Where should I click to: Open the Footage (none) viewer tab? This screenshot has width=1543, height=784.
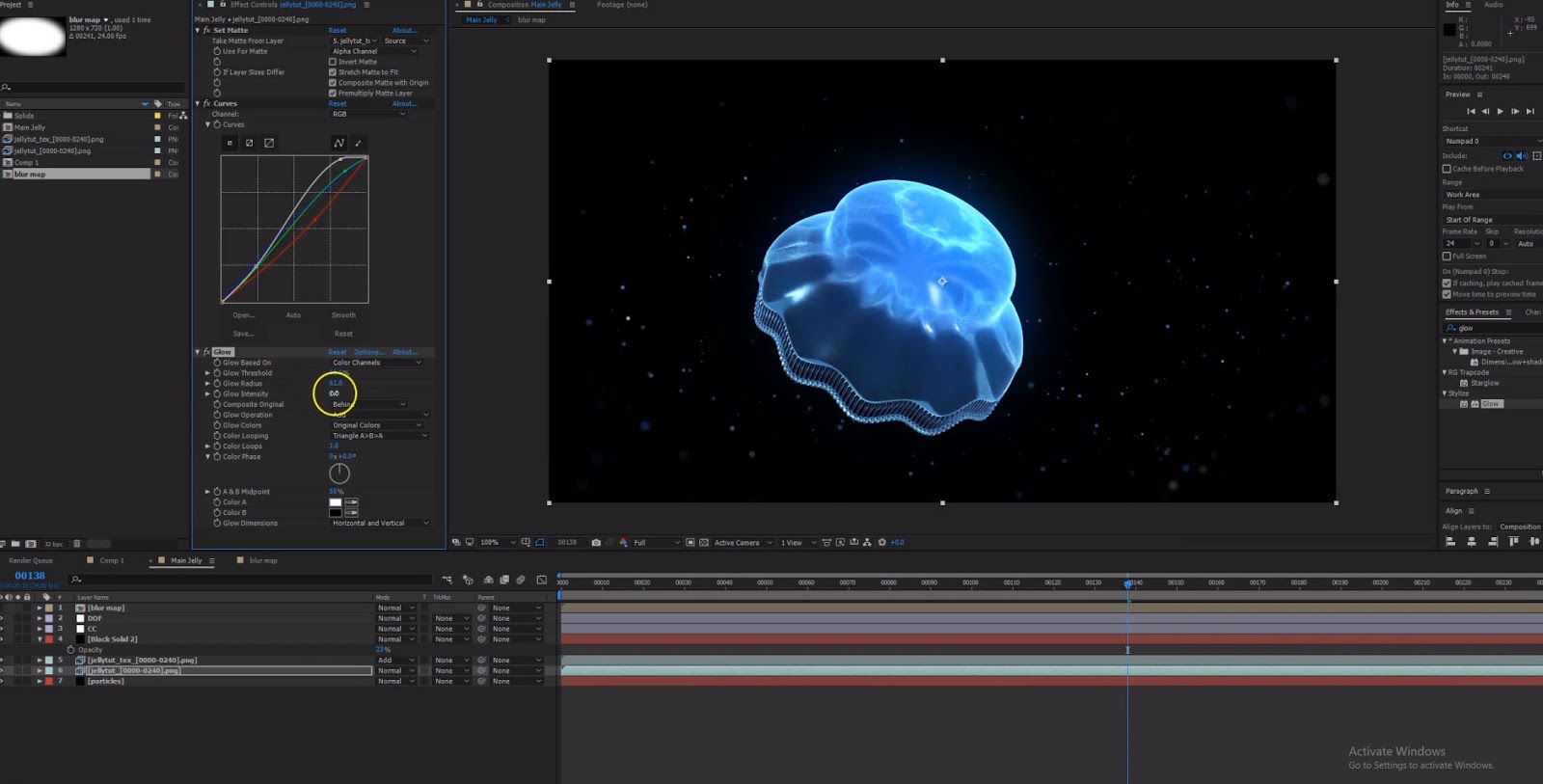(622, 5)
